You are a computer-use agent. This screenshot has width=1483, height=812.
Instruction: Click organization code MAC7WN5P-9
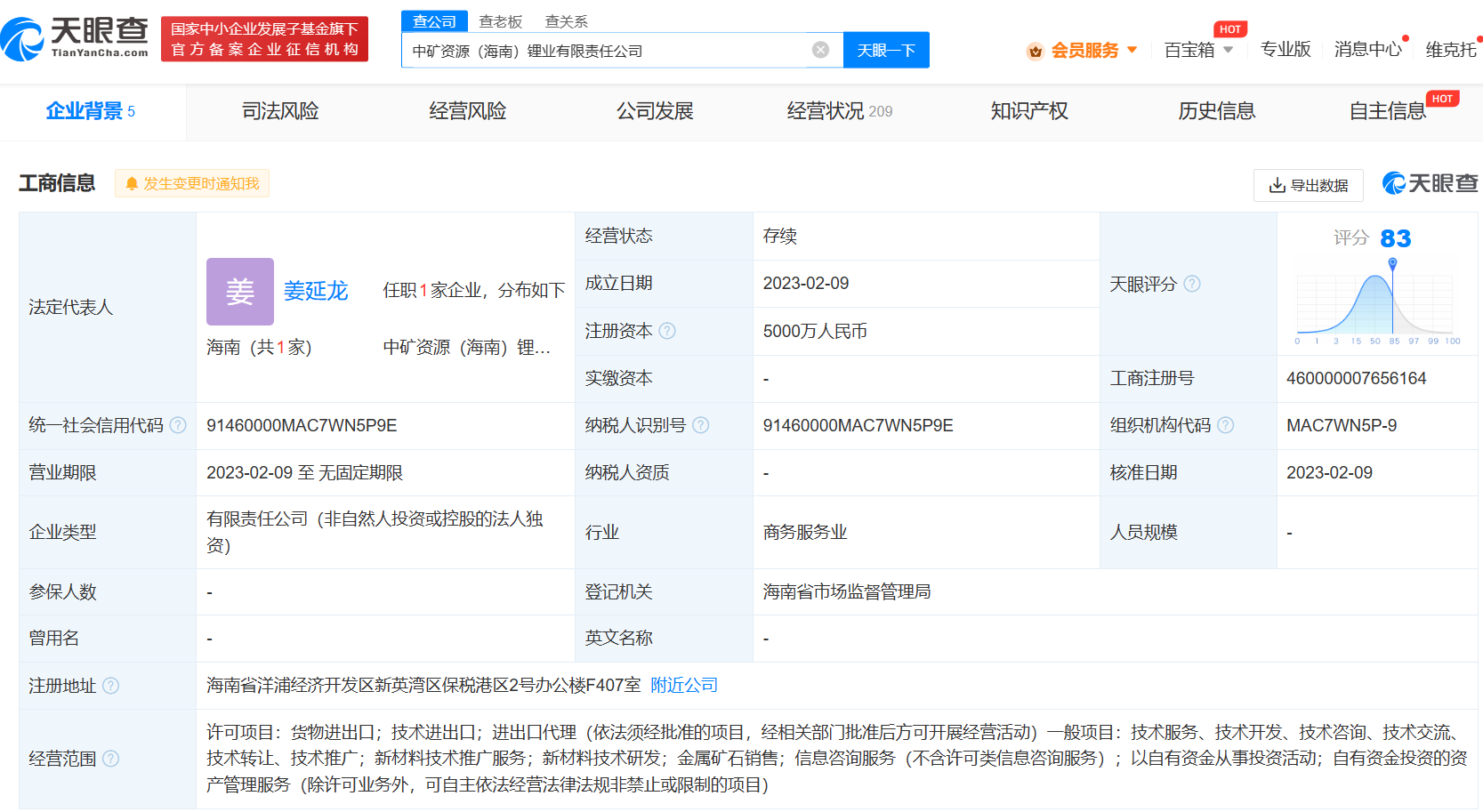coord(1342,425)
